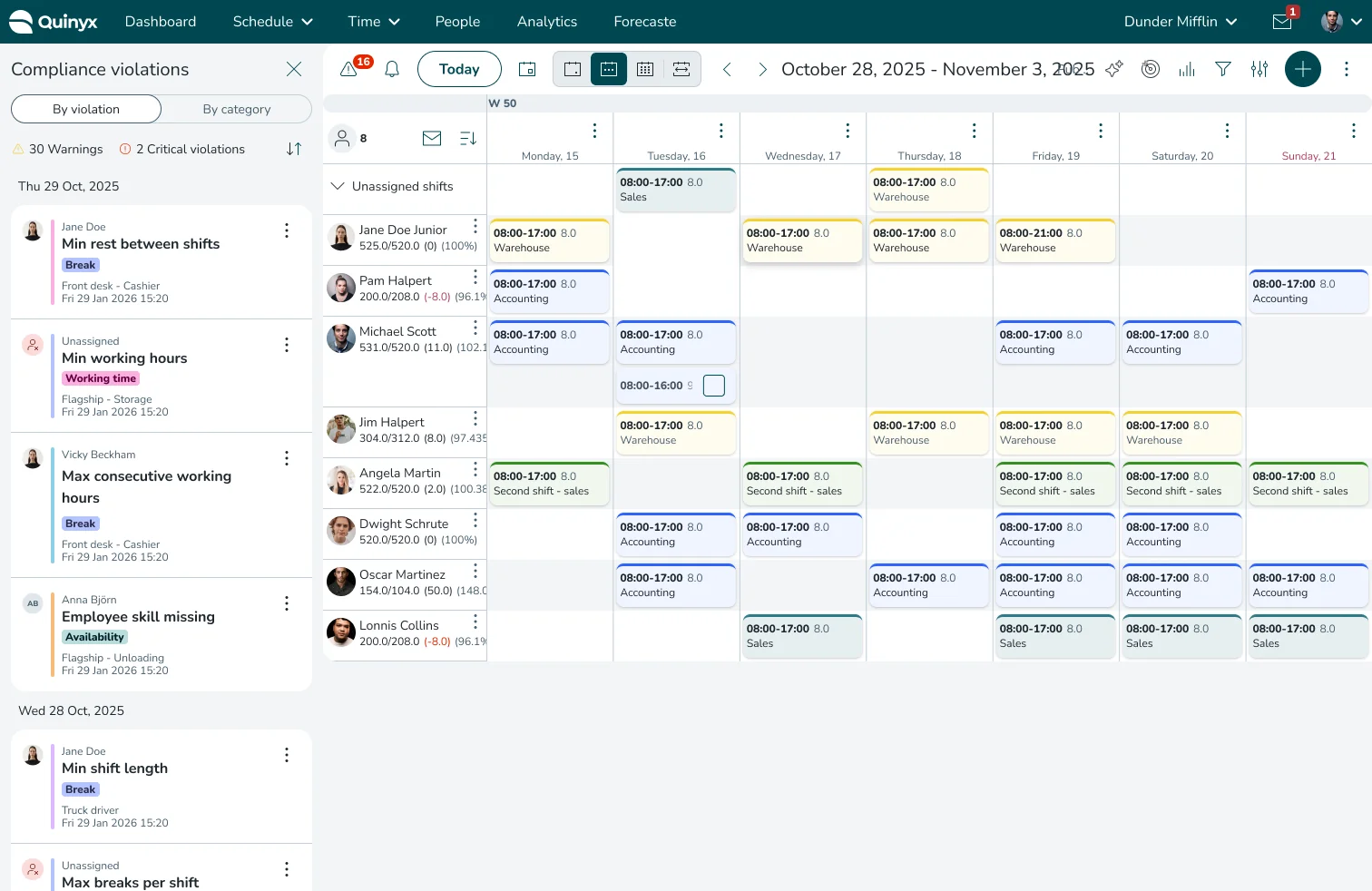Filter by 2 Critical violations
Viewport: 1372px width, 891px height.
tap(182, 149)
